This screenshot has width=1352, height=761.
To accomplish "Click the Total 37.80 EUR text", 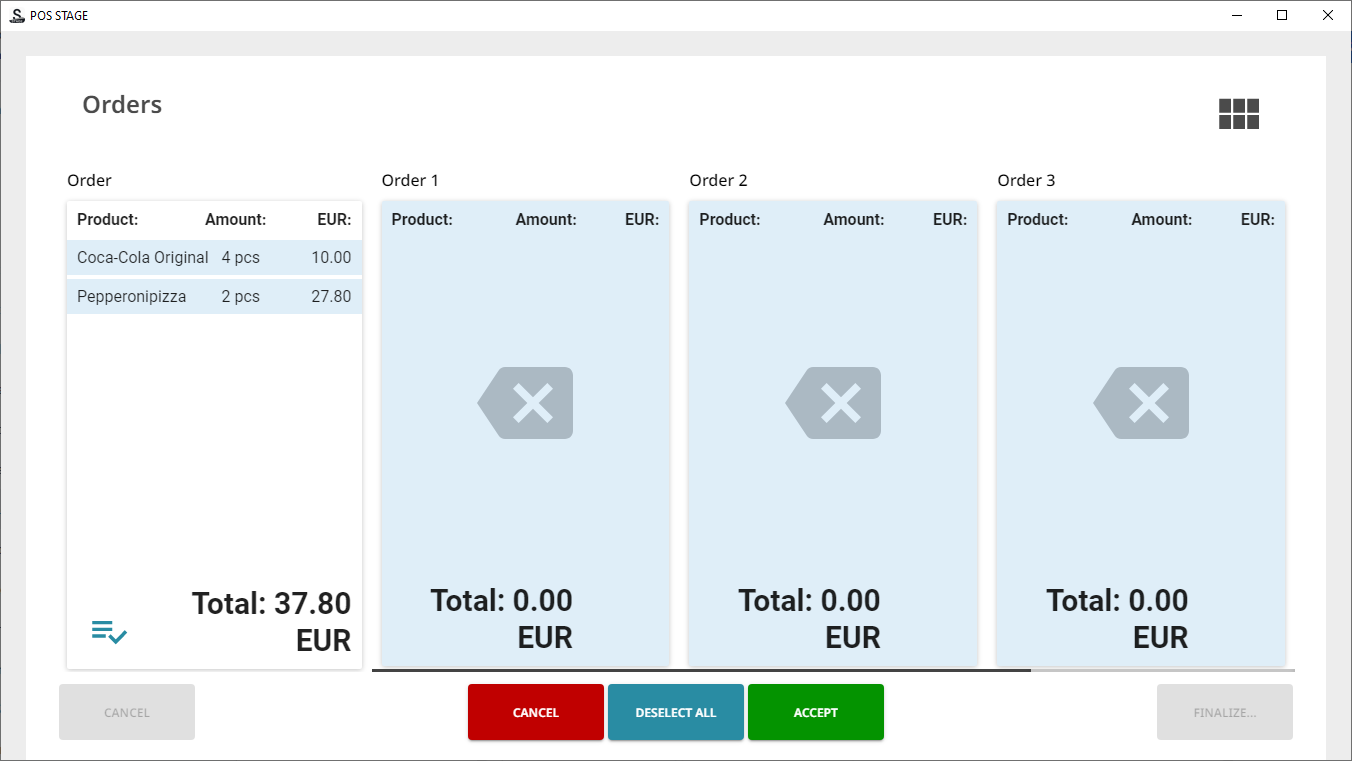I will [x=271, y=621].
